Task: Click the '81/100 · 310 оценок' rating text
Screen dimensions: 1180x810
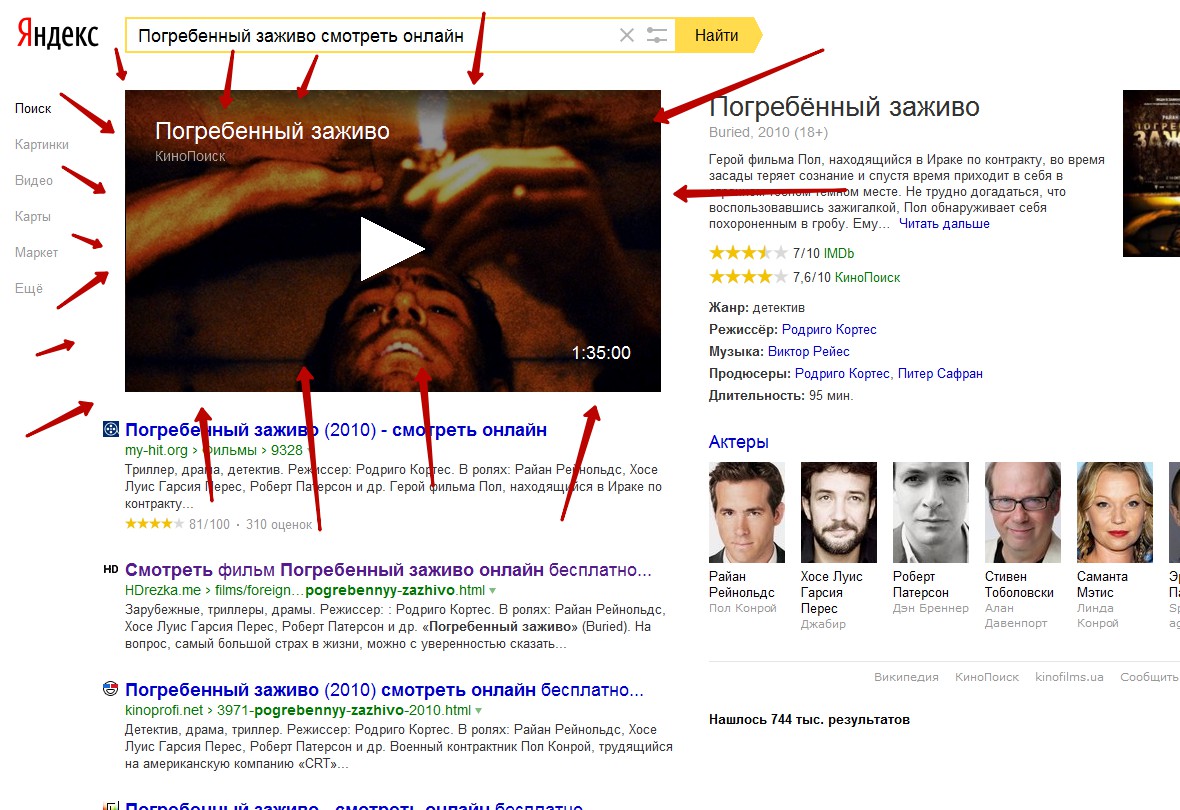Action: [x=250, y=525]
